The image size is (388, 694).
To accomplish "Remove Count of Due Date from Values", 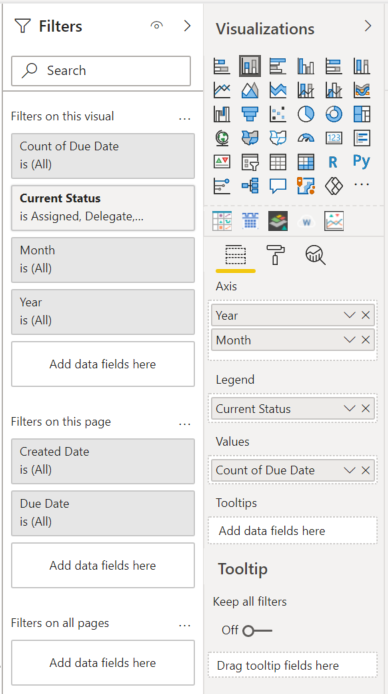I will (365, 470).
